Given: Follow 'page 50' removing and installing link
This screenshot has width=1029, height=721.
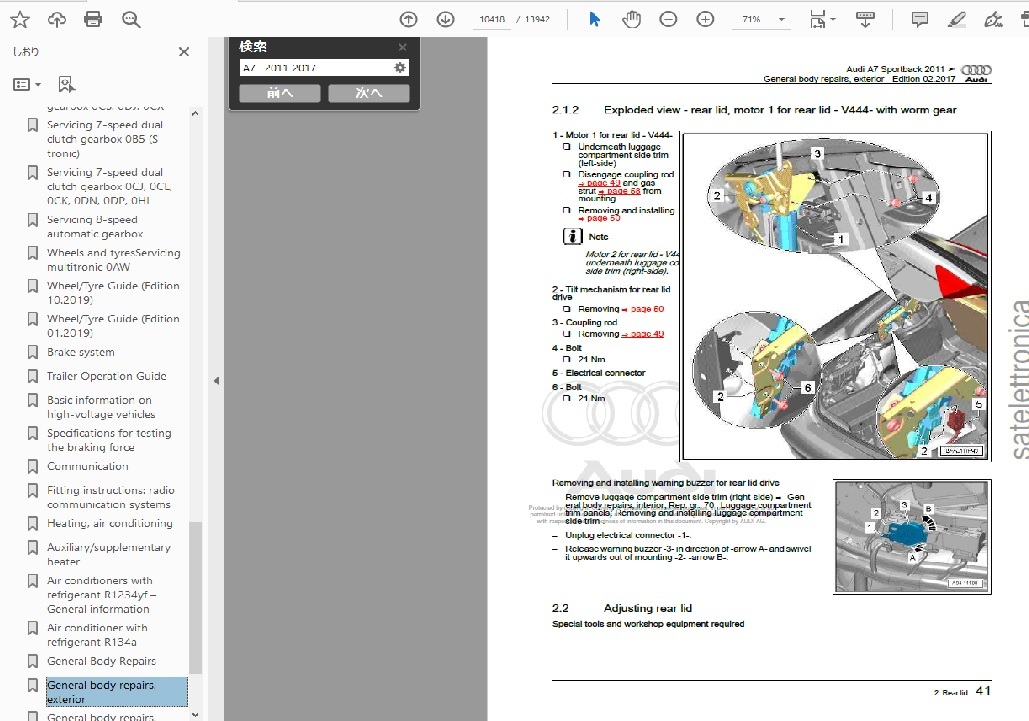Looking at the screenshot, I should click(599, 218).
